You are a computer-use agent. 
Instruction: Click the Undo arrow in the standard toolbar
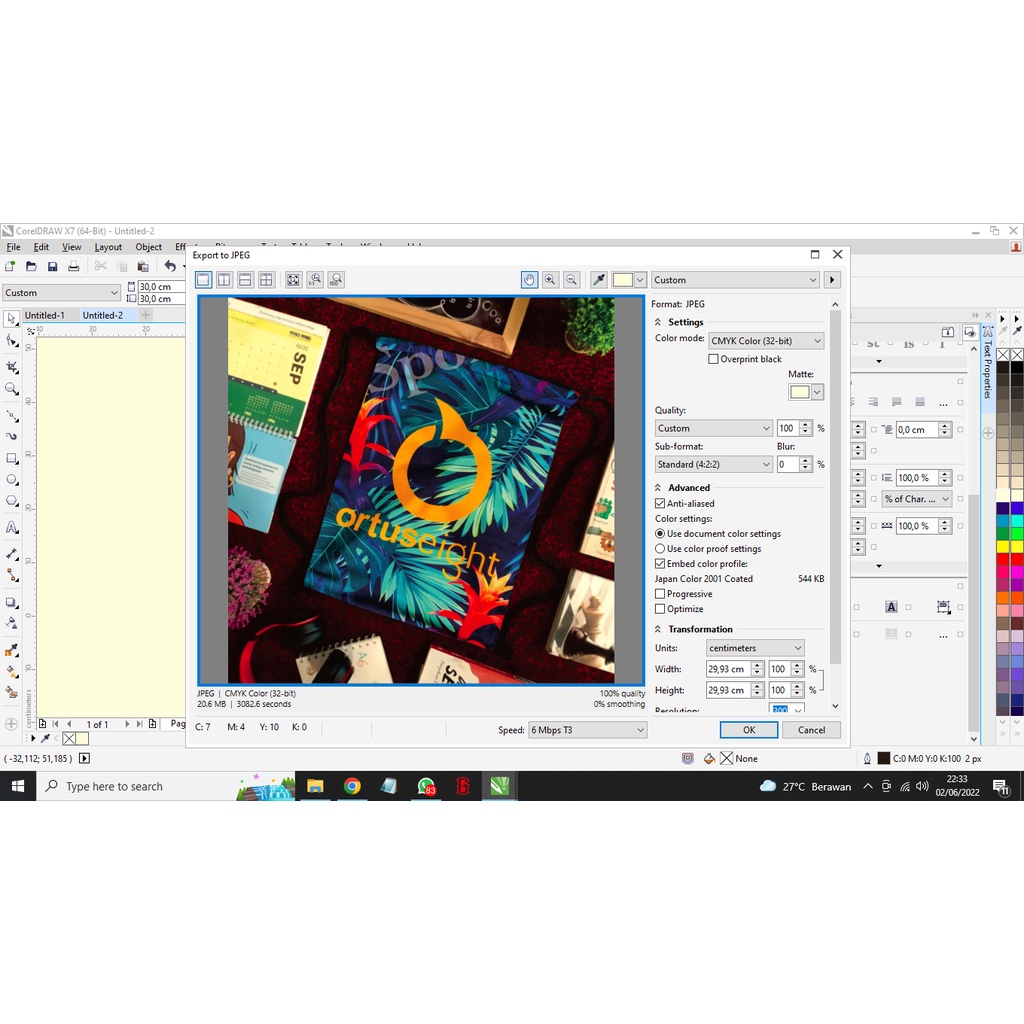170,266
